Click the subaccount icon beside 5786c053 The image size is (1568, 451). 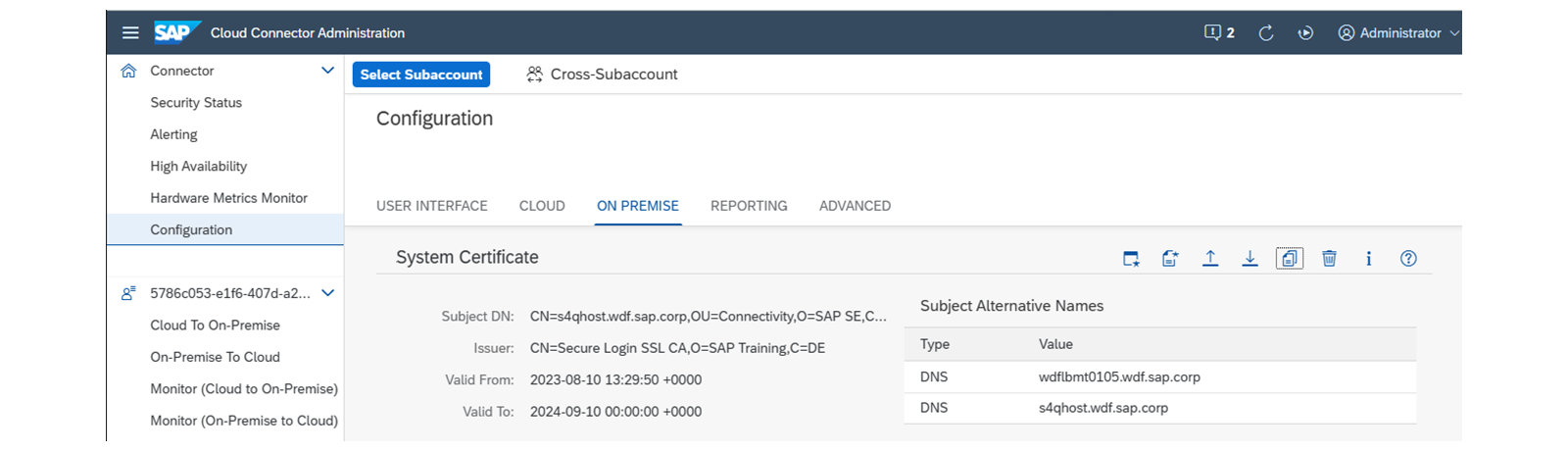pos(128,293)
